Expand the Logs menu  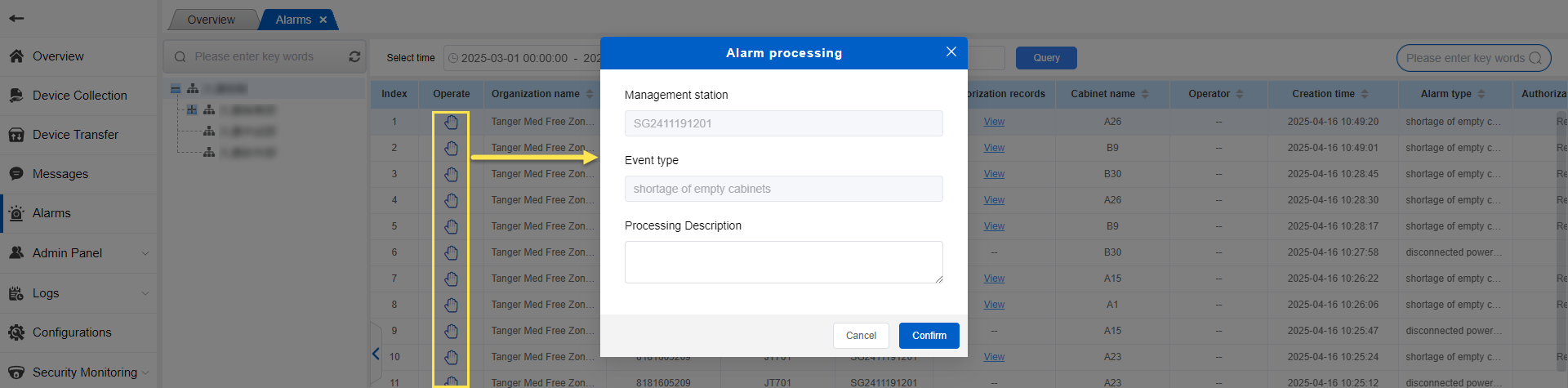point(78,293)
